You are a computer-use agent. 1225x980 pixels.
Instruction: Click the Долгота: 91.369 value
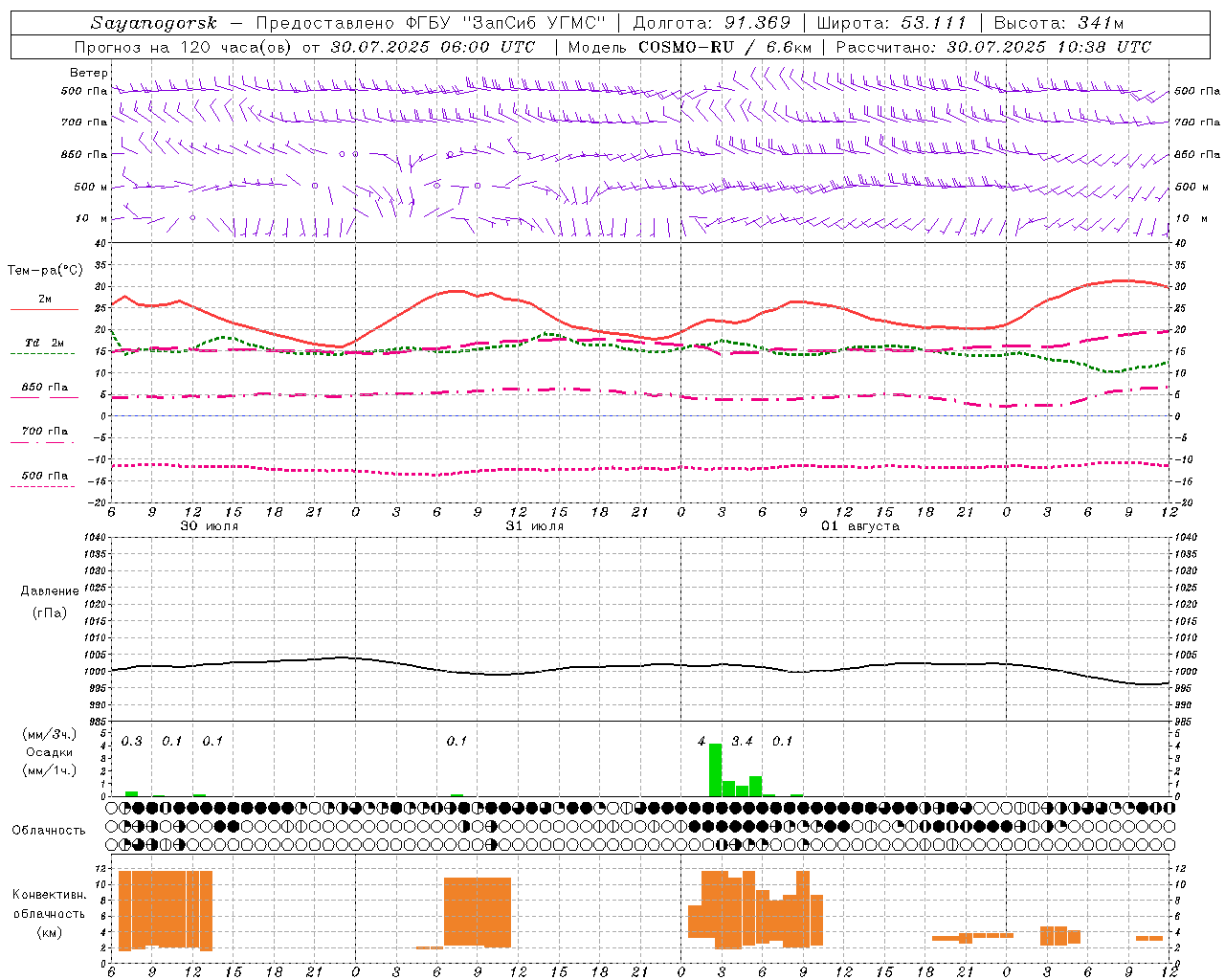[x=712, y=23]
